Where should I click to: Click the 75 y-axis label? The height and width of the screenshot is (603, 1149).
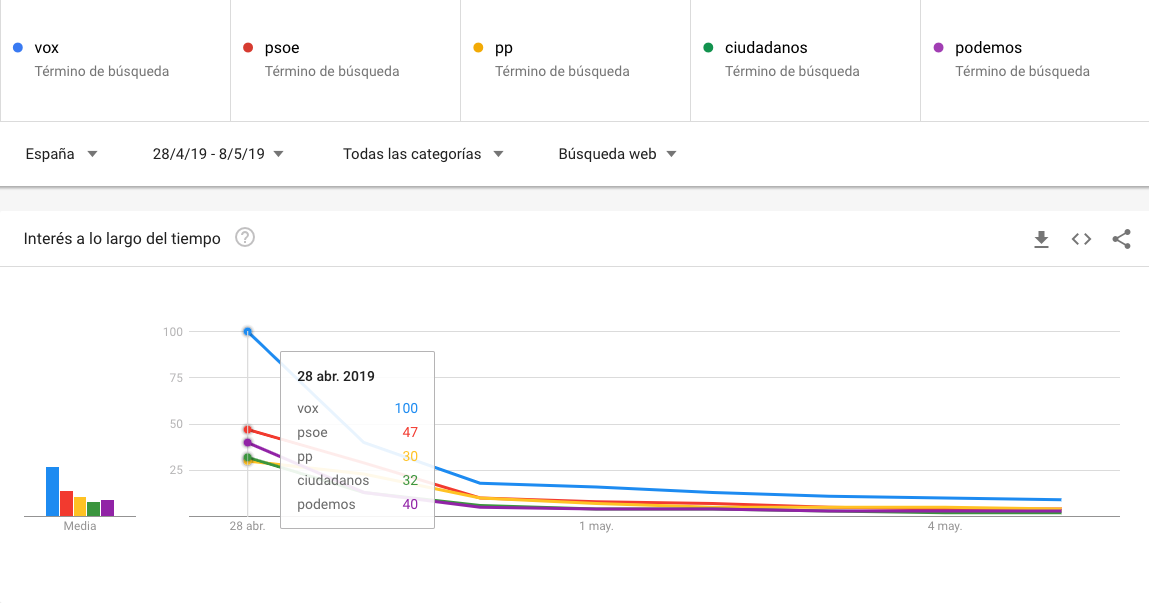click(x=175, y=378)
